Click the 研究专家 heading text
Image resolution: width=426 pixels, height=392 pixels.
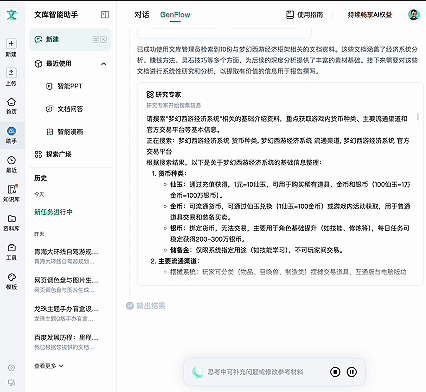pos(168,95)
